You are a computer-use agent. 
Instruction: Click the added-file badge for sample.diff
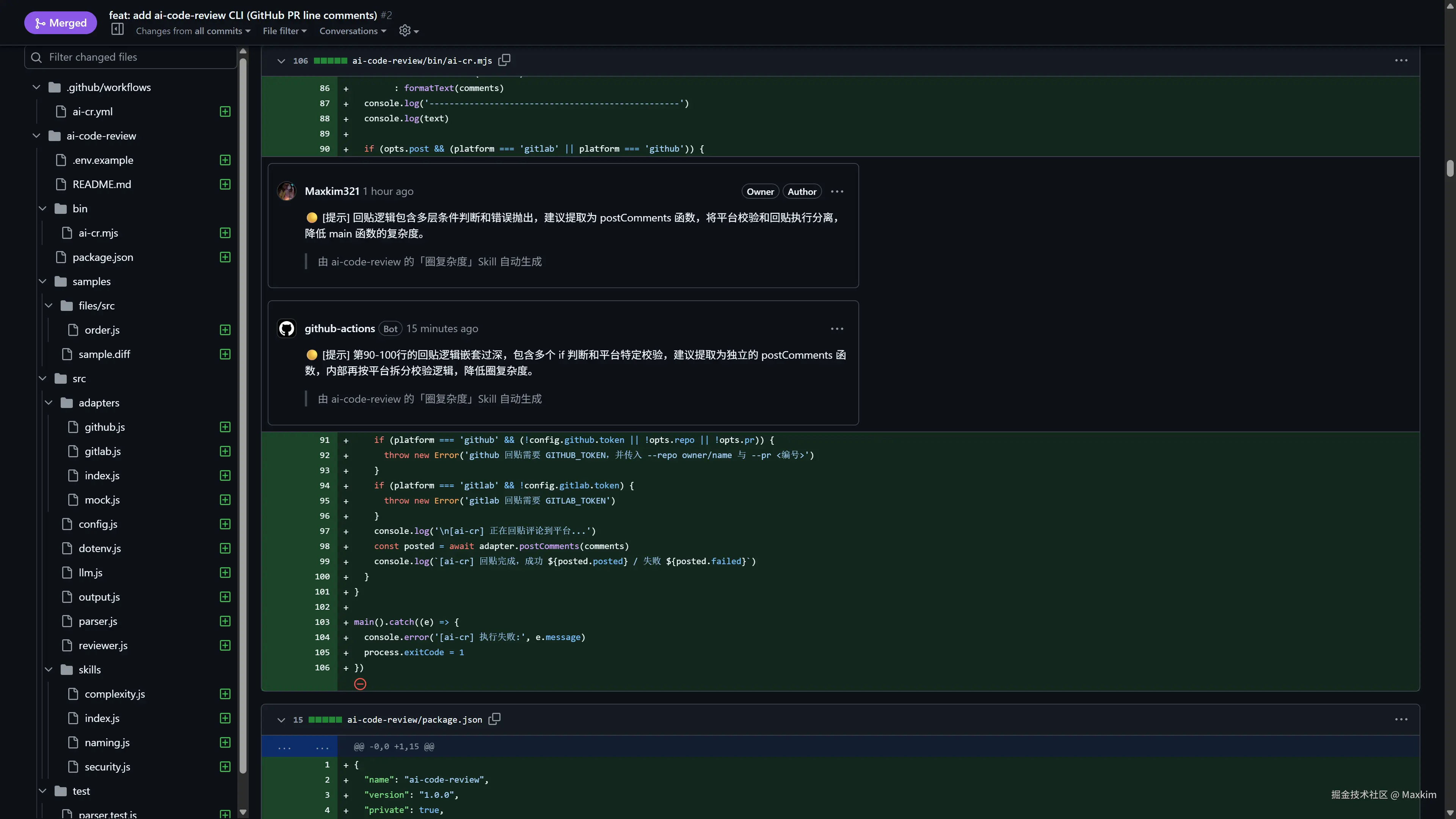pos(225,354)
